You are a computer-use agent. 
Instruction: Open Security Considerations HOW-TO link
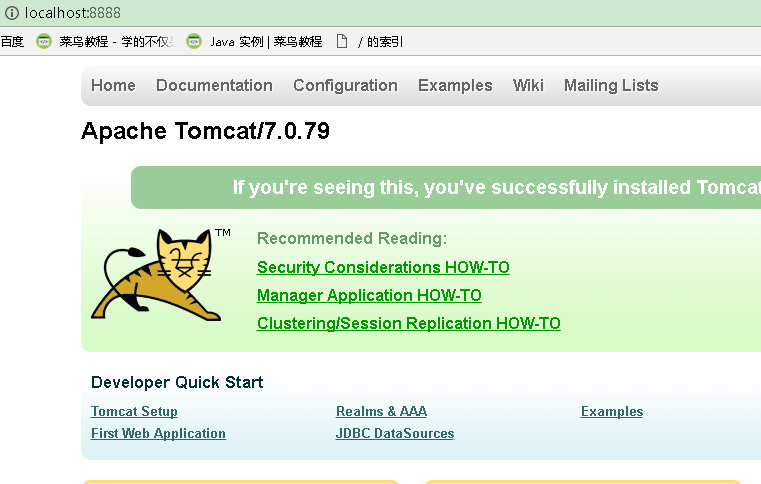click(383, 267)
